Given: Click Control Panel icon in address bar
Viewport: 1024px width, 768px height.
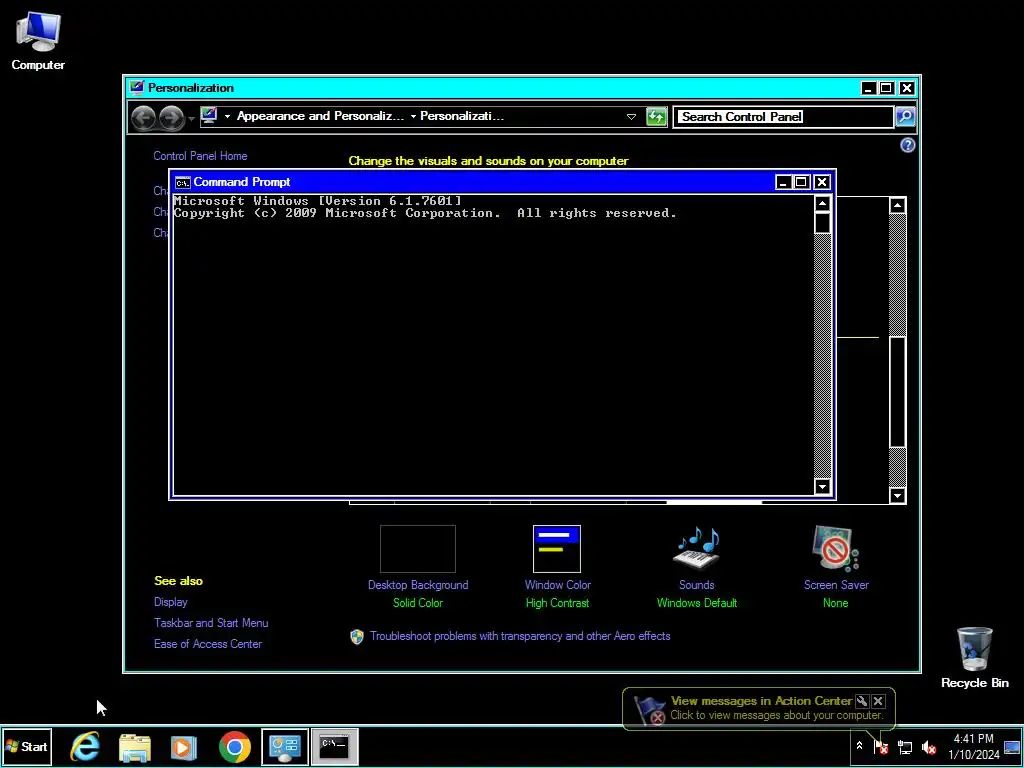Looking at the screenshot, I should click(x=209, y=116).
